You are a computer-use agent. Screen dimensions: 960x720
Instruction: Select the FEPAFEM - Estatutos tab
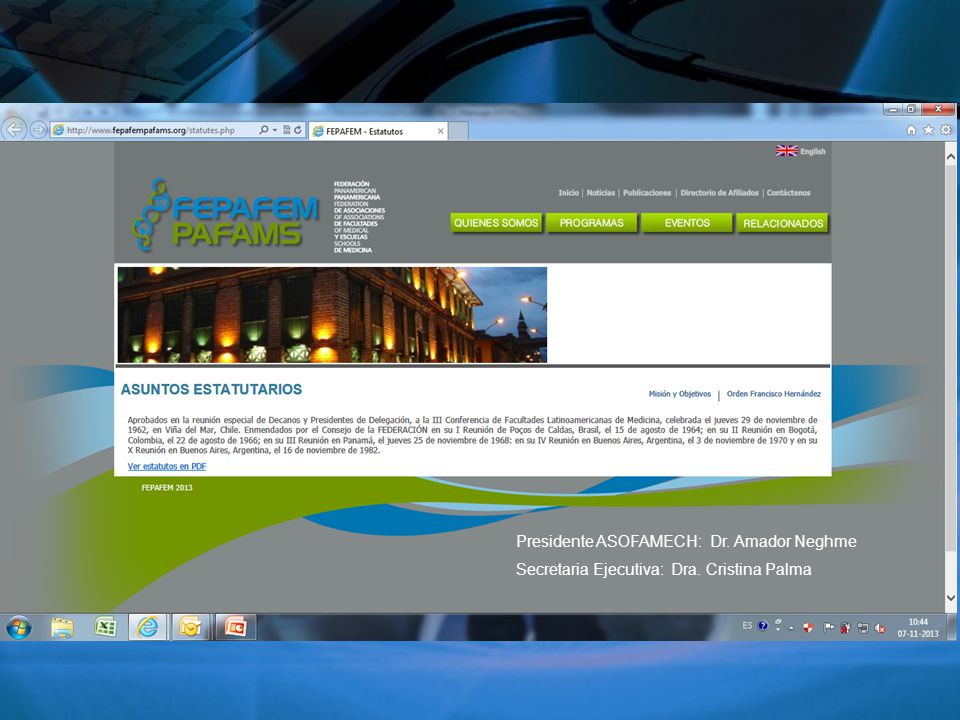378,131
